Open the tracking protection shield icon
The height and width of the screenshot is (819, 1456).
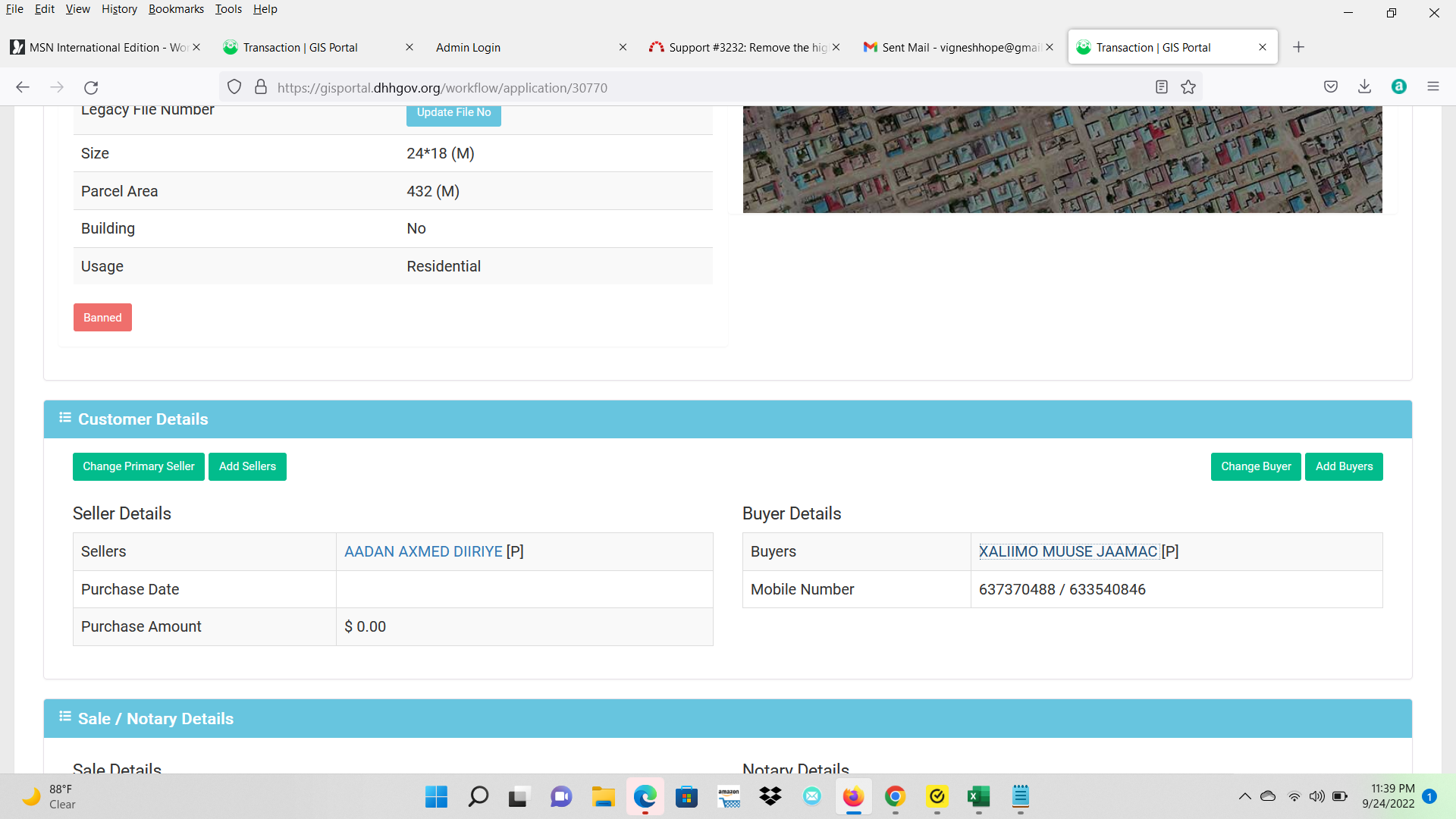(x=234, y=87)
